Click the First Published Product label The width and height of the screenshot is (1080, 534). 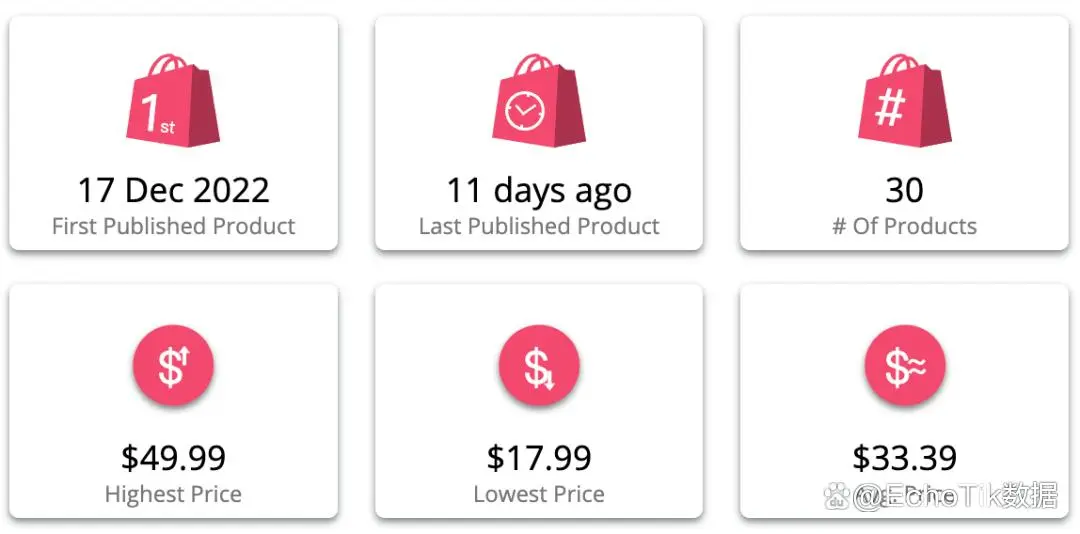tap(173, 226)
